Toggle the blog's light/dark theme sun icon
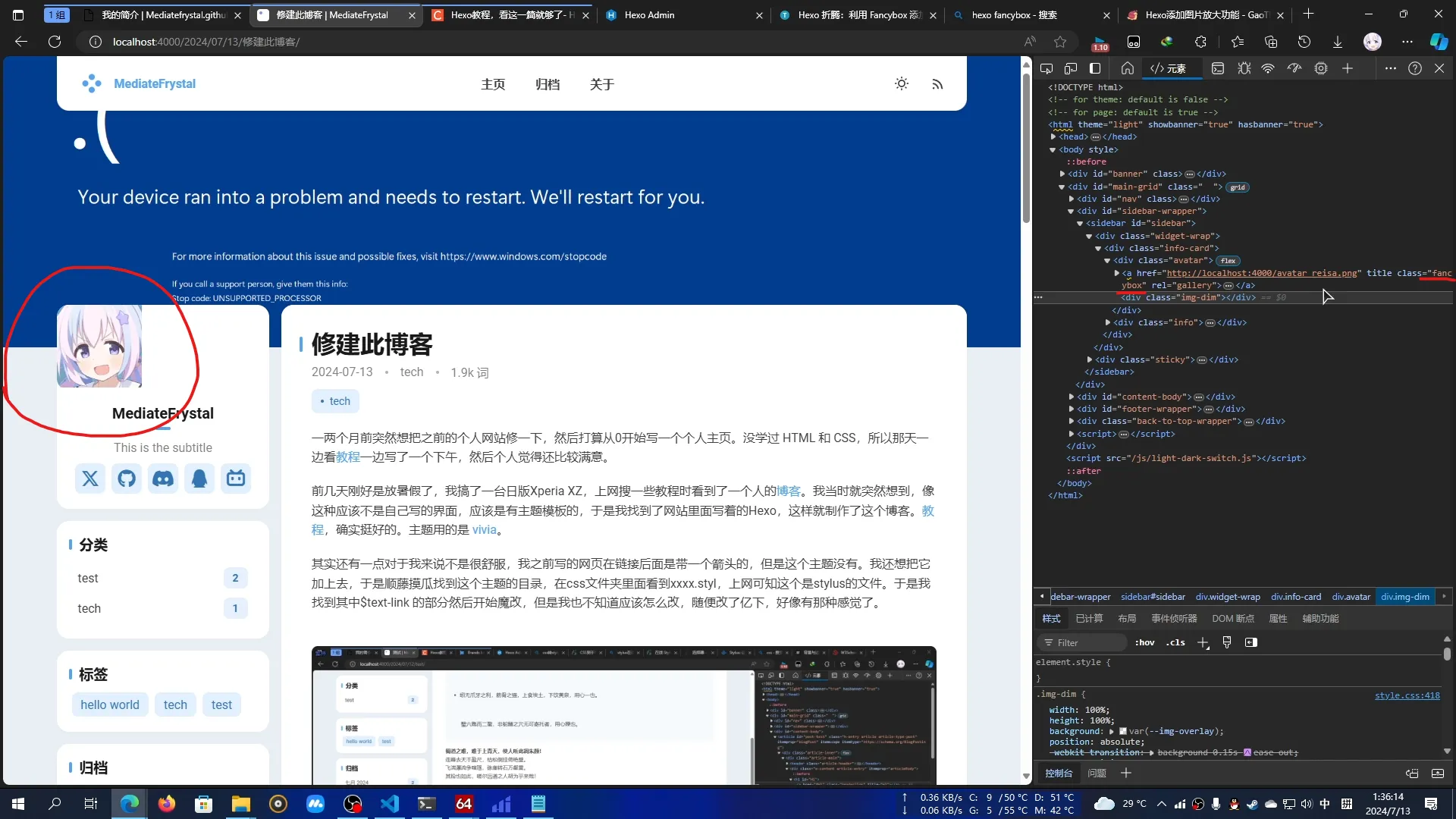This screenshot has width=1456, height=819. 902,83
